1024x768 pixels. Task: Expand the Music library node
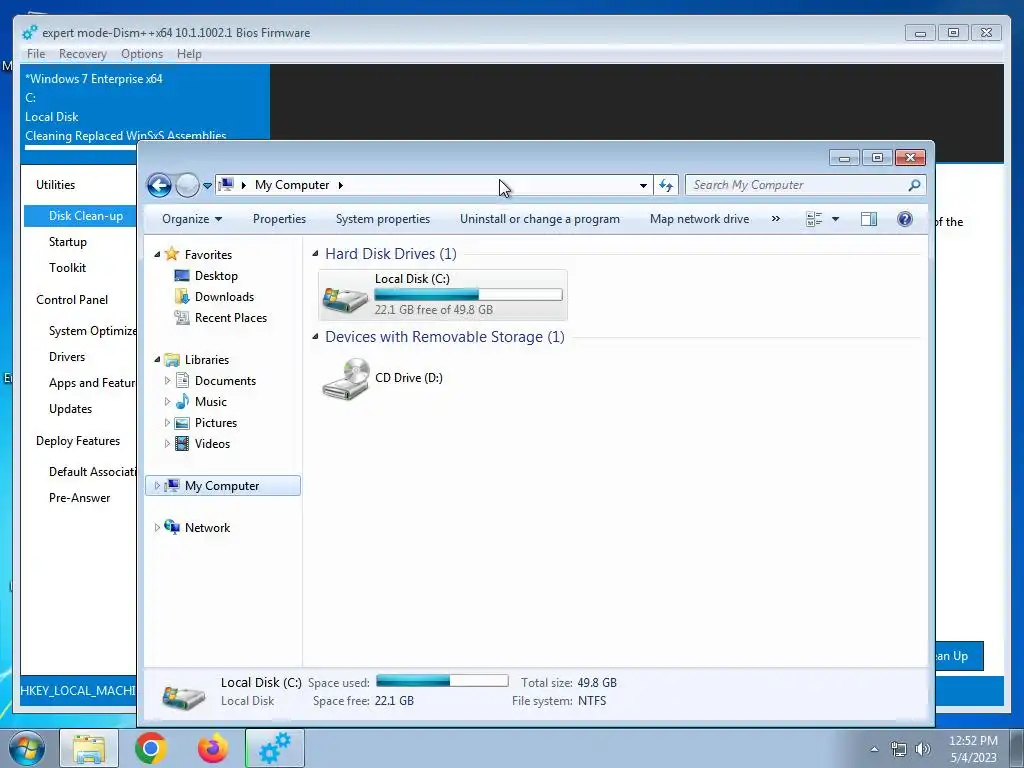[167, 401]
